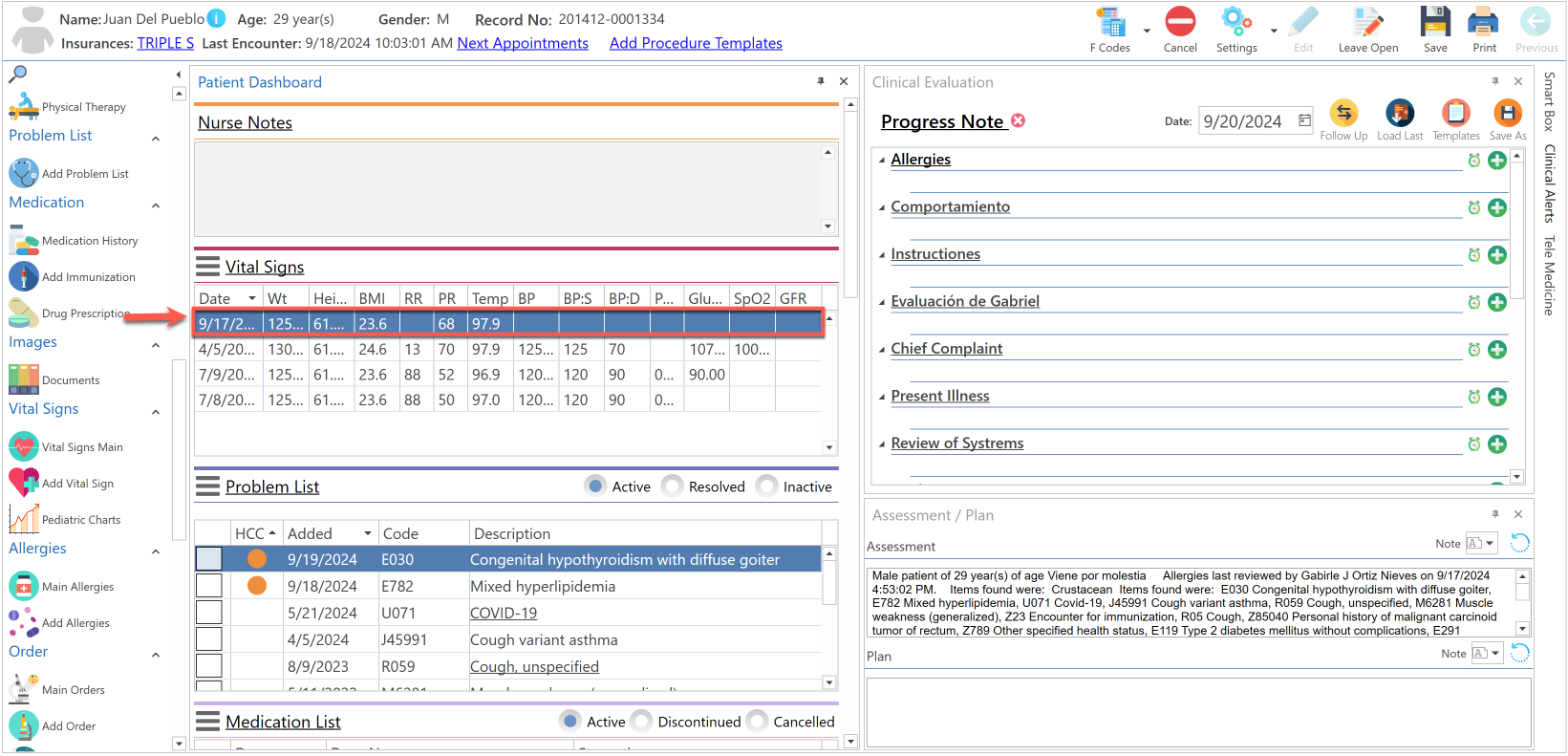Check the box for U071 COVID-19 row
This screenshot has width=1568, height=756.
point(208,613)
